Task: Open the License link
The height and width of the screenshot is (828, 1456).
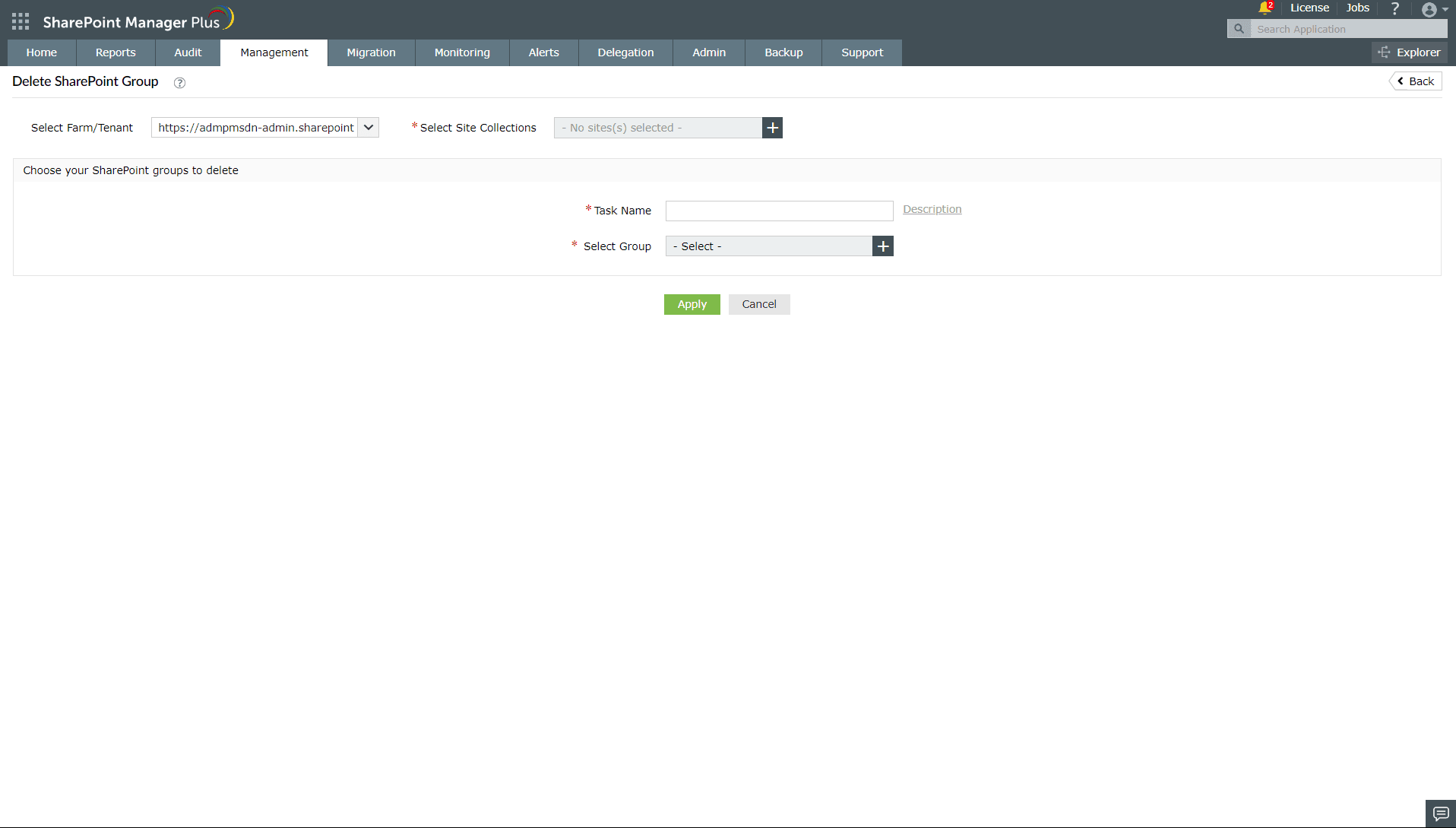Action: [1309, 8]
